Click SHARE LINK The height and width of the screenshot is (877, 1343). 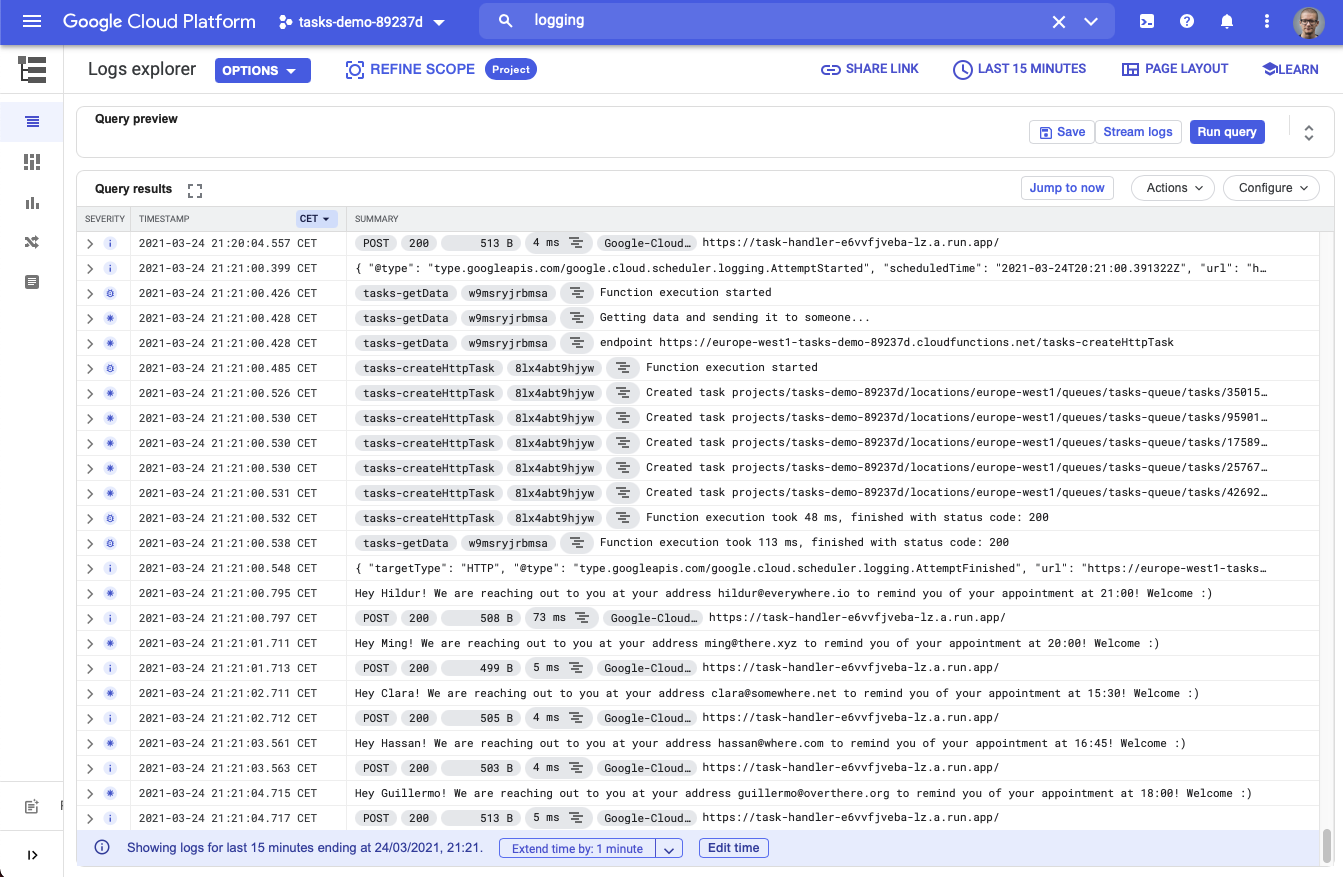(x=869, y=69)
